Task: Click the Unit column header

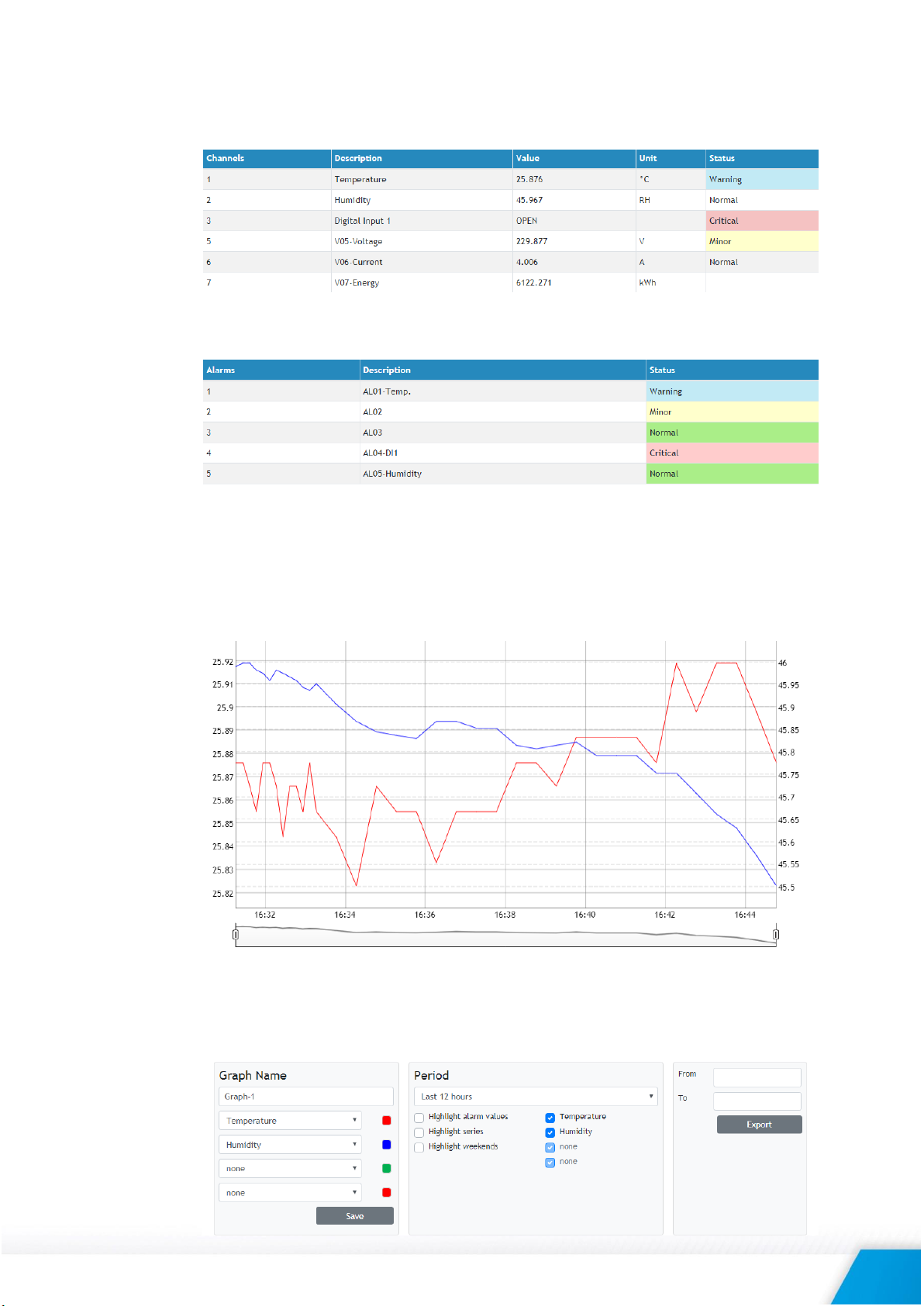Action: pos(671,158)
